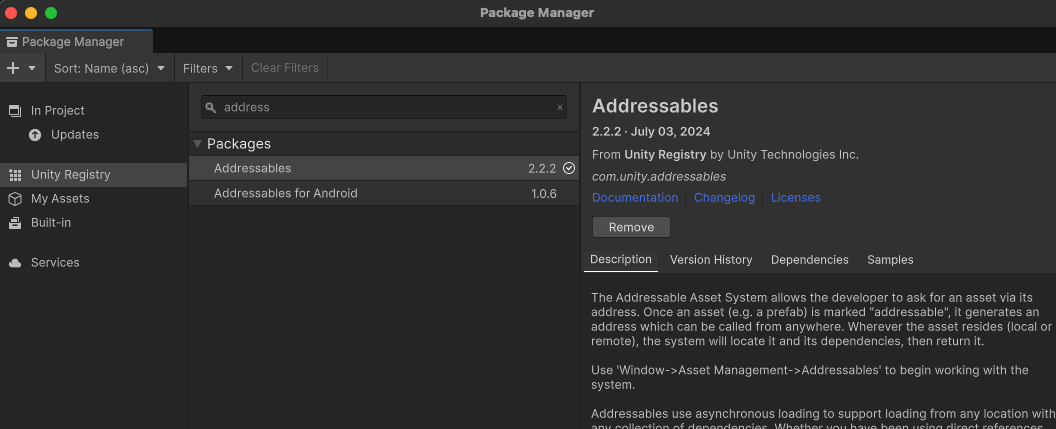Screen dimensions: 1056x429
Task: Open the Documentation link
Action: tap(635, 198)
